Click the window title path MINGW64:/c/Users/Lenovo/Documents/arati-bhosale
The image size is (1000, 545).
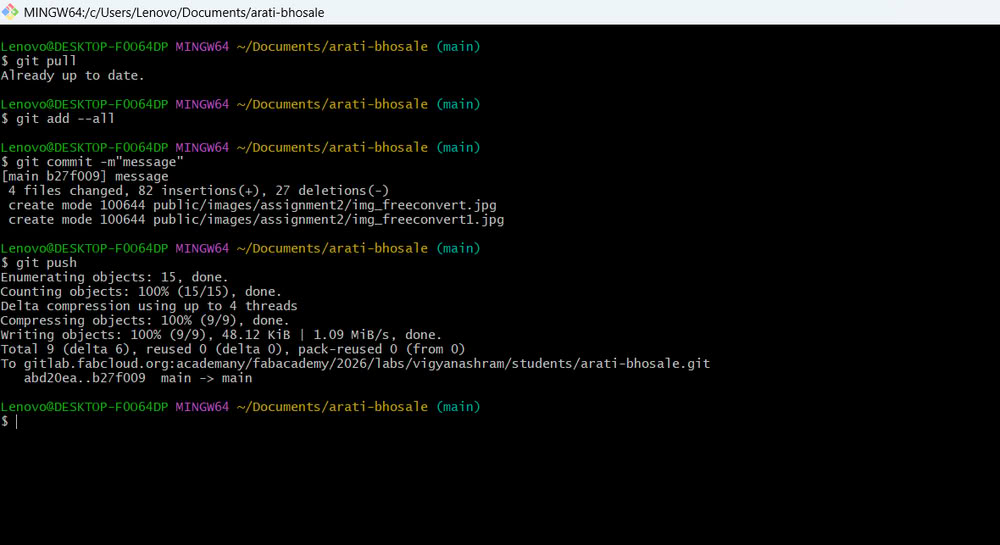[173, 13]
